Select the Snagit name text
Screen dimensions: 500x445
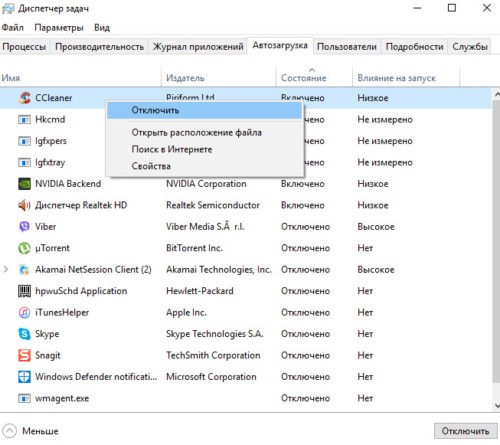click(48, 355)
